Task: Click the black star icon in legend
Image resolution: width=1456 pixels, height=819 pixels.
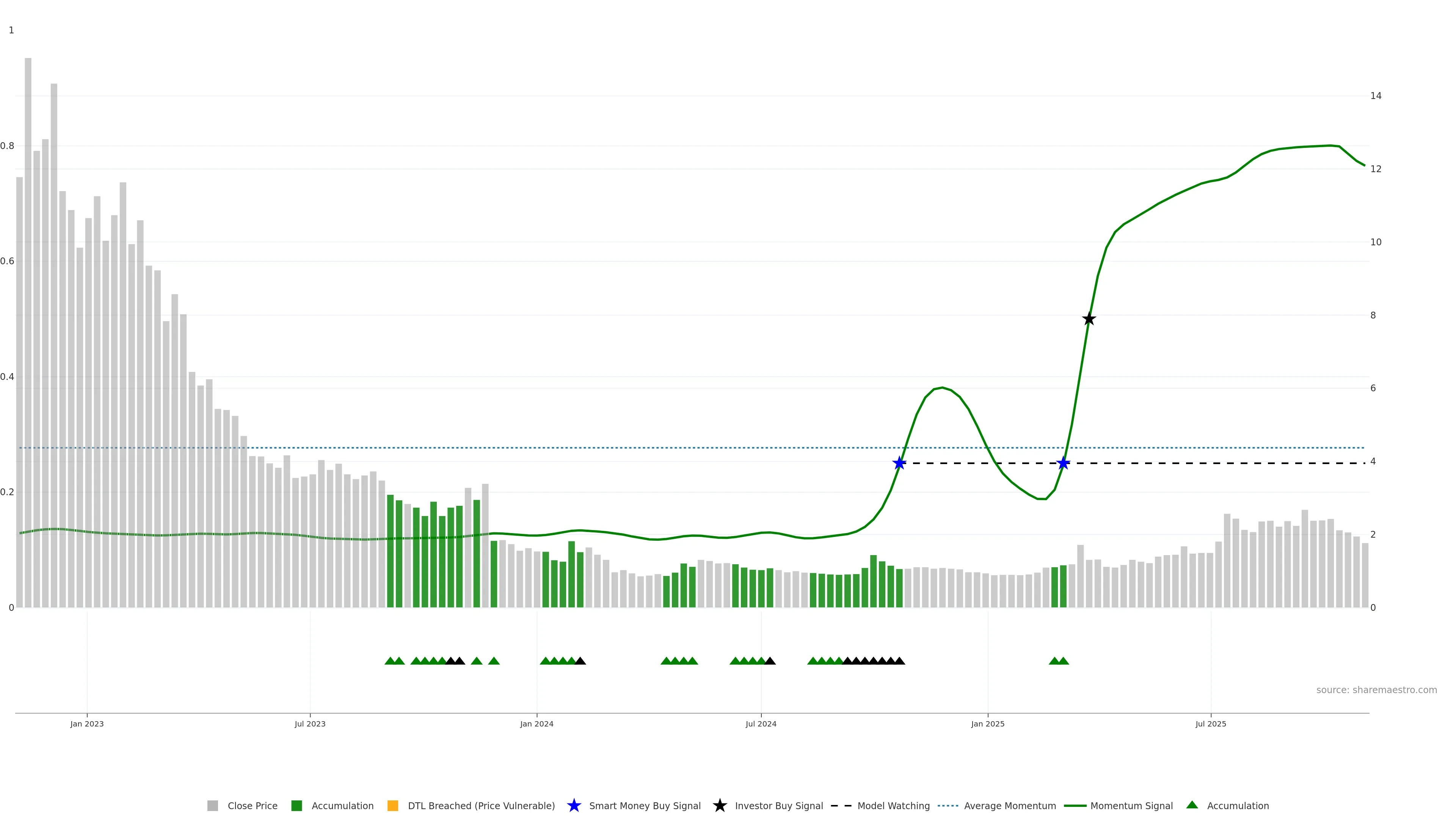Action: (x=720, y=805)
